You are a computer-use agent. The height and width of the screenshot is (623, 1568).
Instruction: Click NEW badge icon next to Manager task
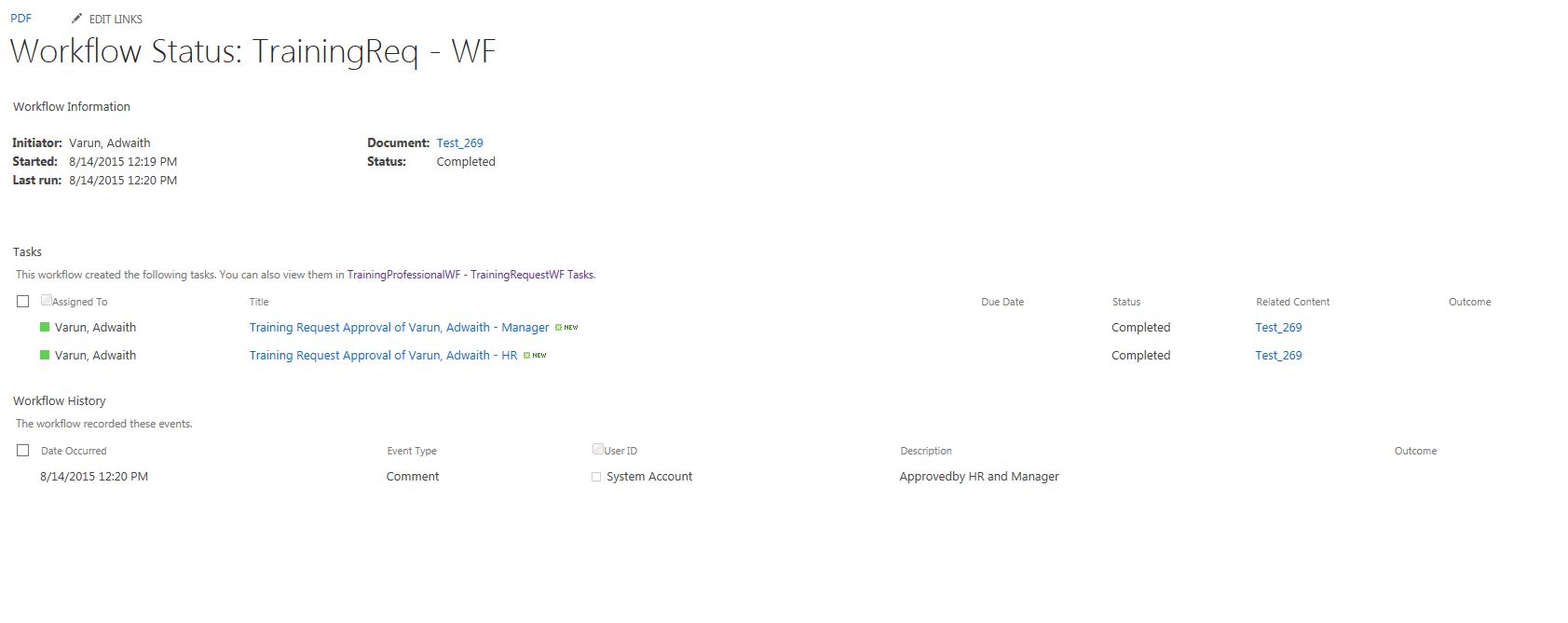pos(566,328)
